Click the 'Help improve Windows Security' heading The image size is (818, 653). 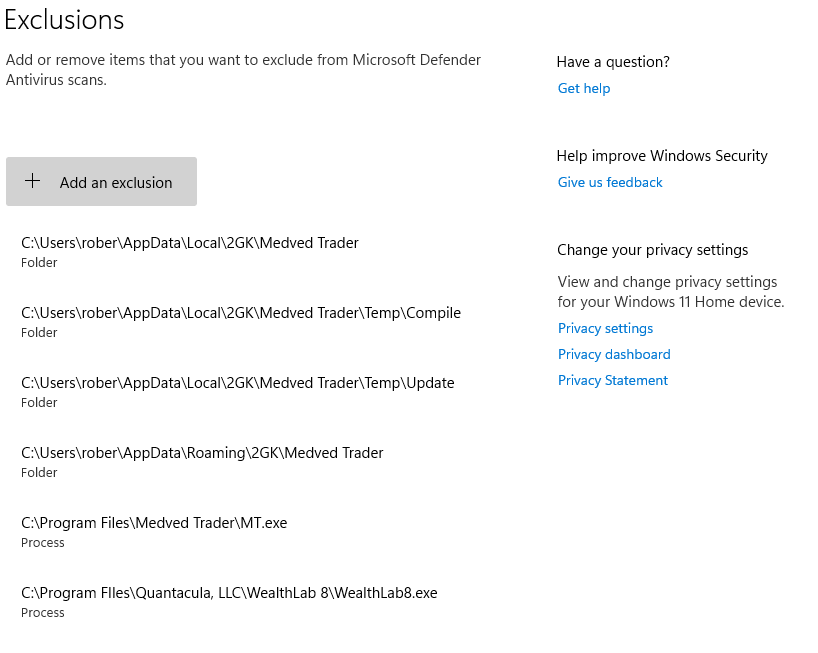click(x=662, y=156)
